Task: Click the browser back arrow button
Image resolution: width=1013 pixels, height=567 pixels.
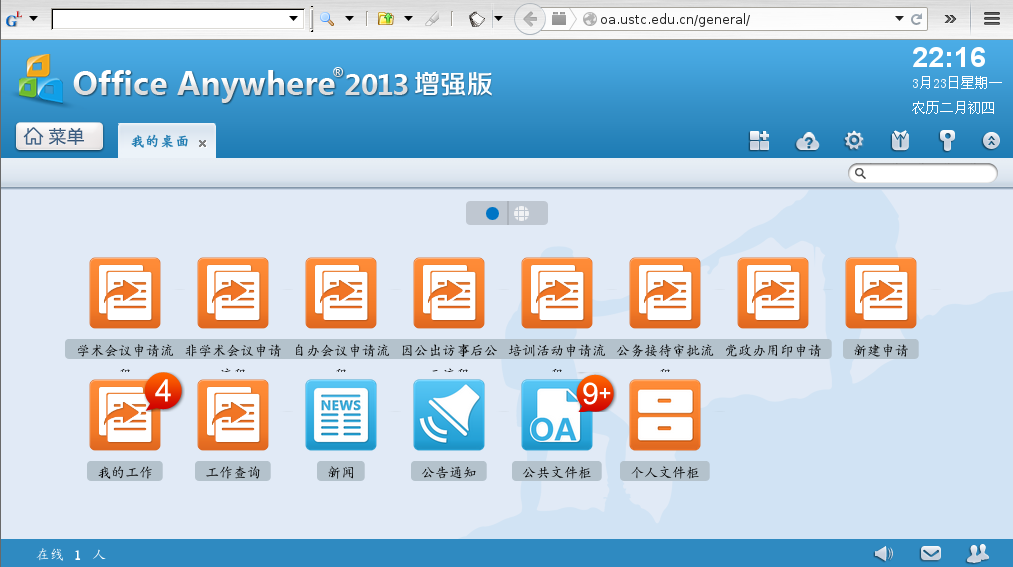Action: coord(530,19)
